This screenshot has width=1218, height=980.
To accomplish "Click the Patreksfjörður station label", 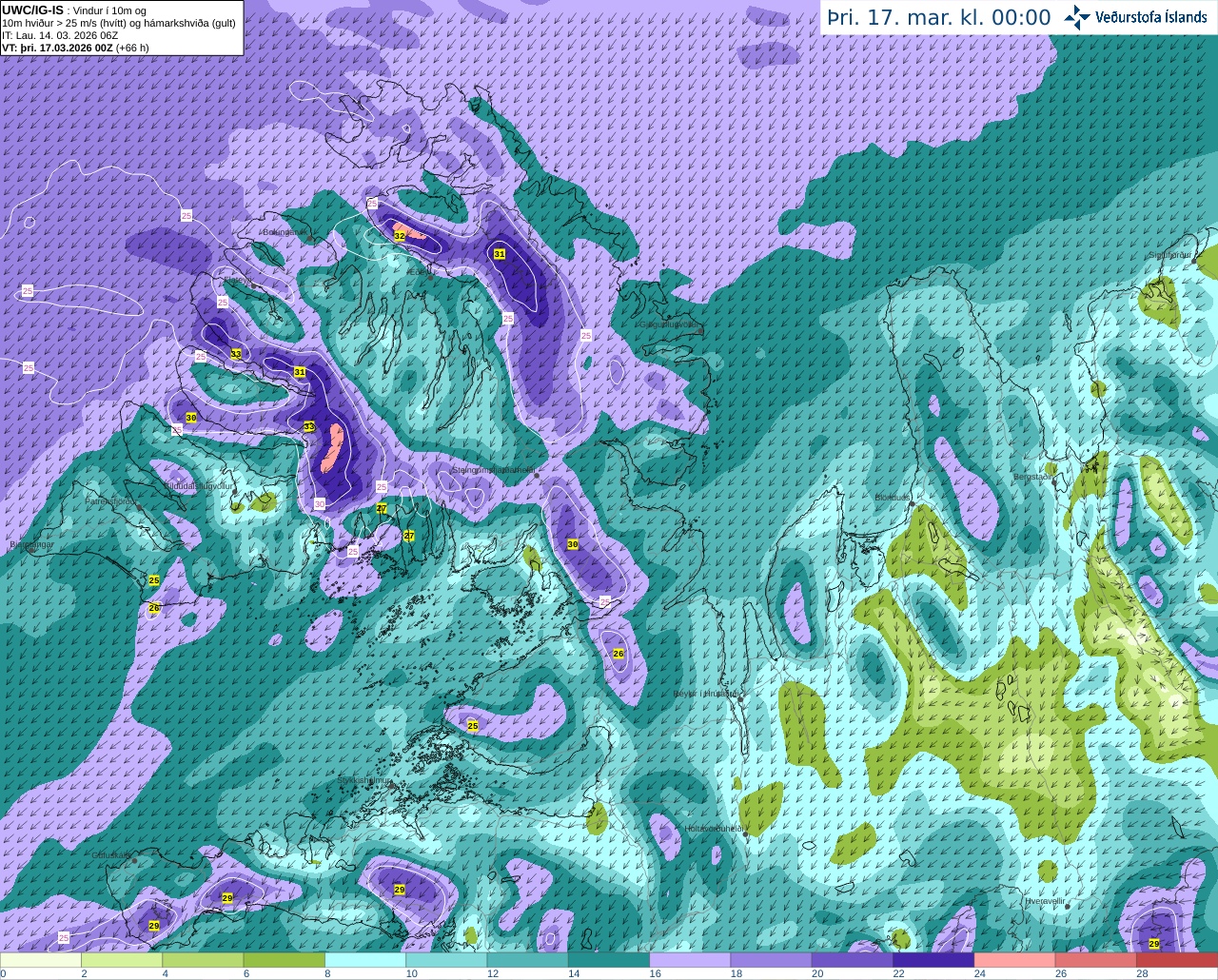I will (111, 500).
